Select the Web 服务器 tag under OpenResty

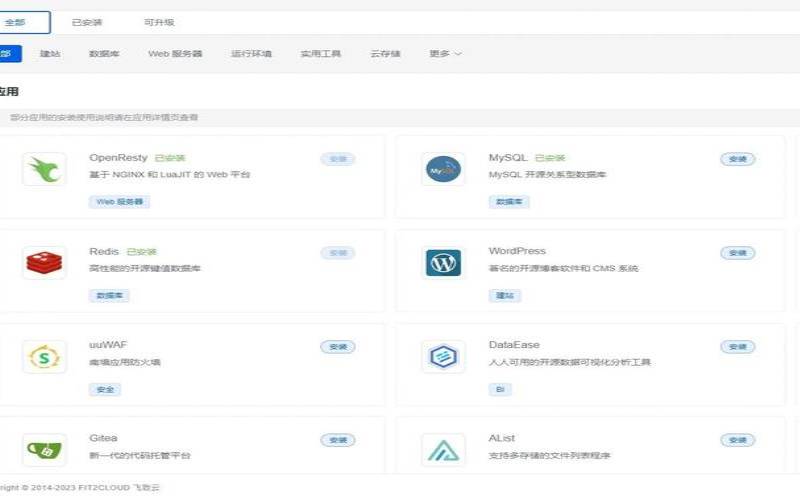point(119,202)
